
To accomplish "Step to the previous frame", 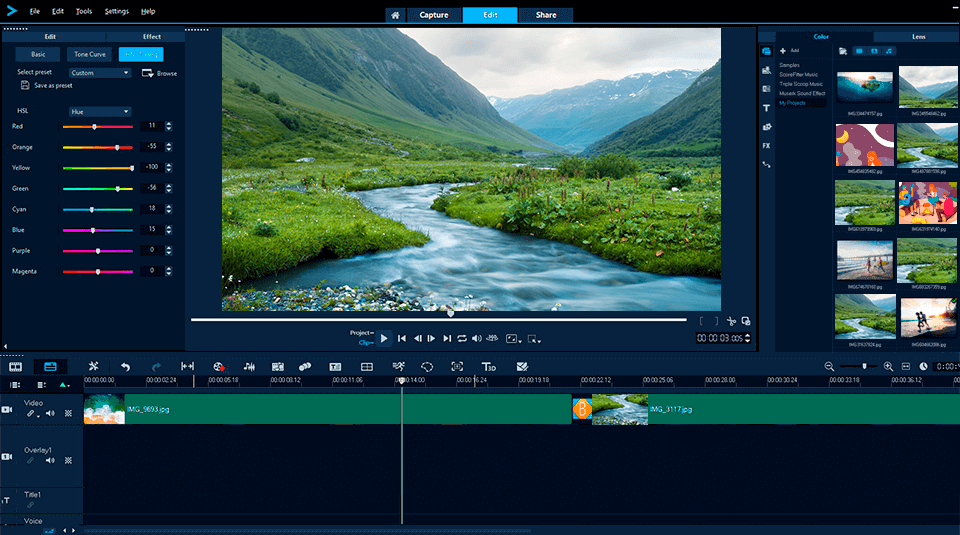I will pos(418,339).
